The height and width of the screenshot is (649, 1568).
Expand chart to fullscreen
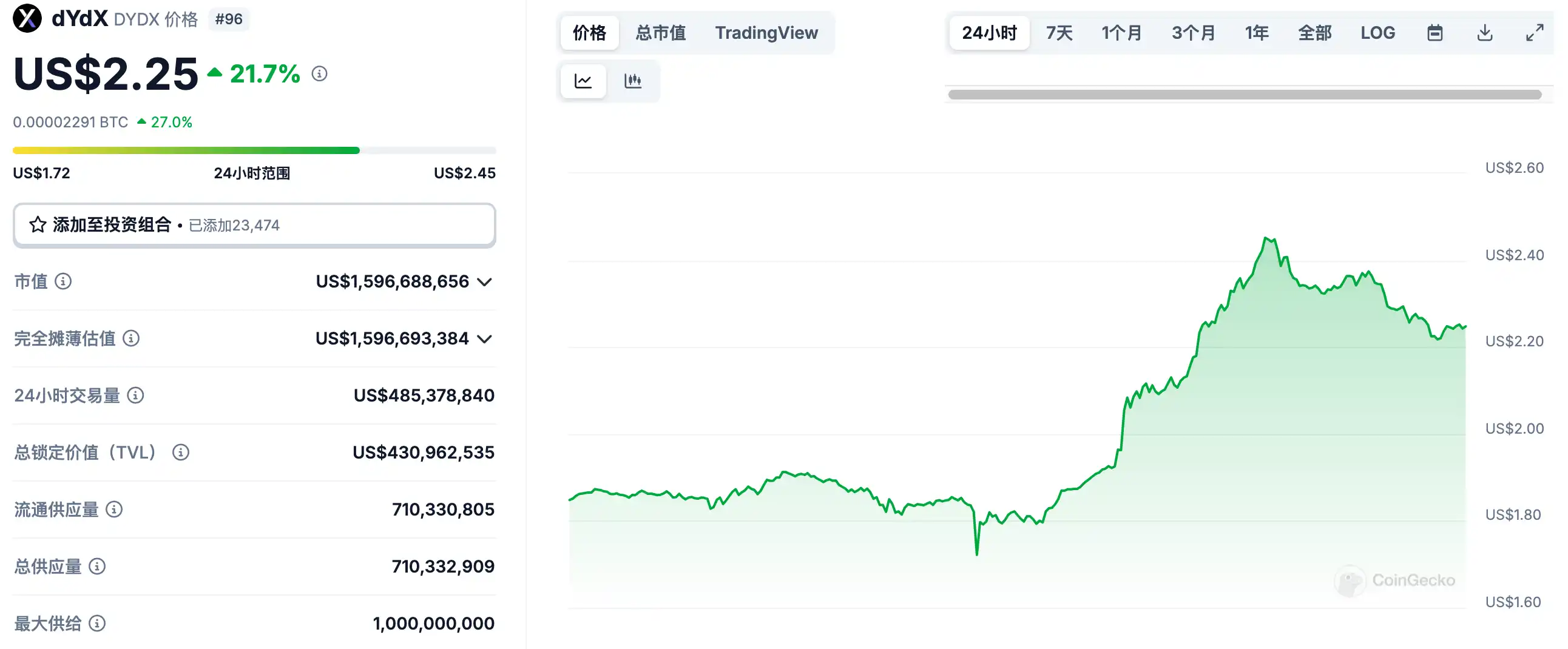click(x=1535, y=33)
